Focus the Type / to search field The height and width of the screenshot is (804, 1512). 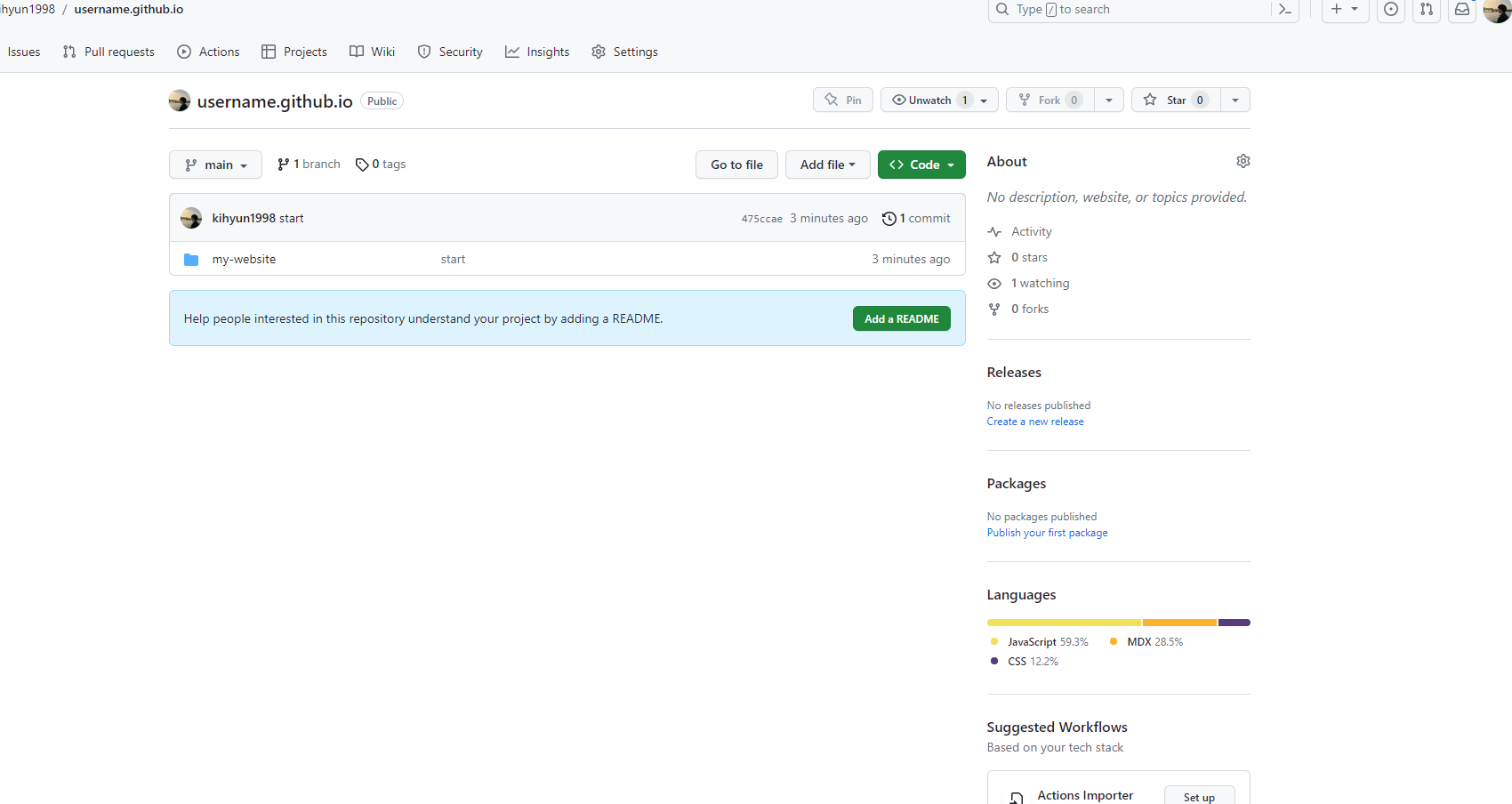tap(1130, 9)
